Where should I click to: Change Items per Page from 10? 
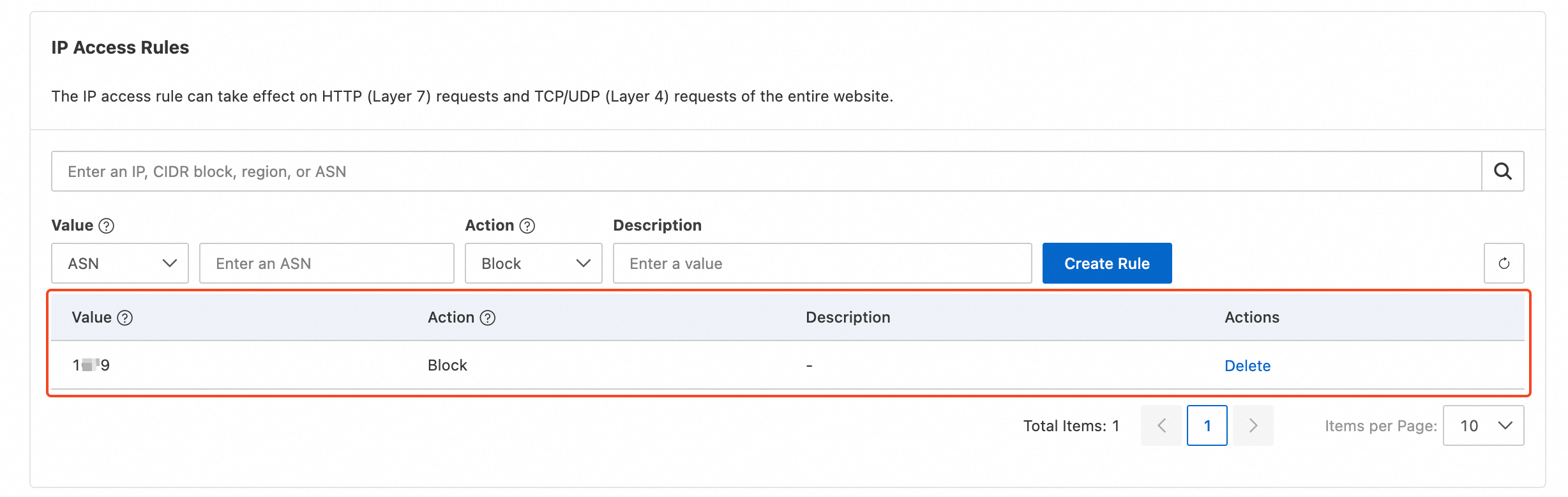point(1484,425)
